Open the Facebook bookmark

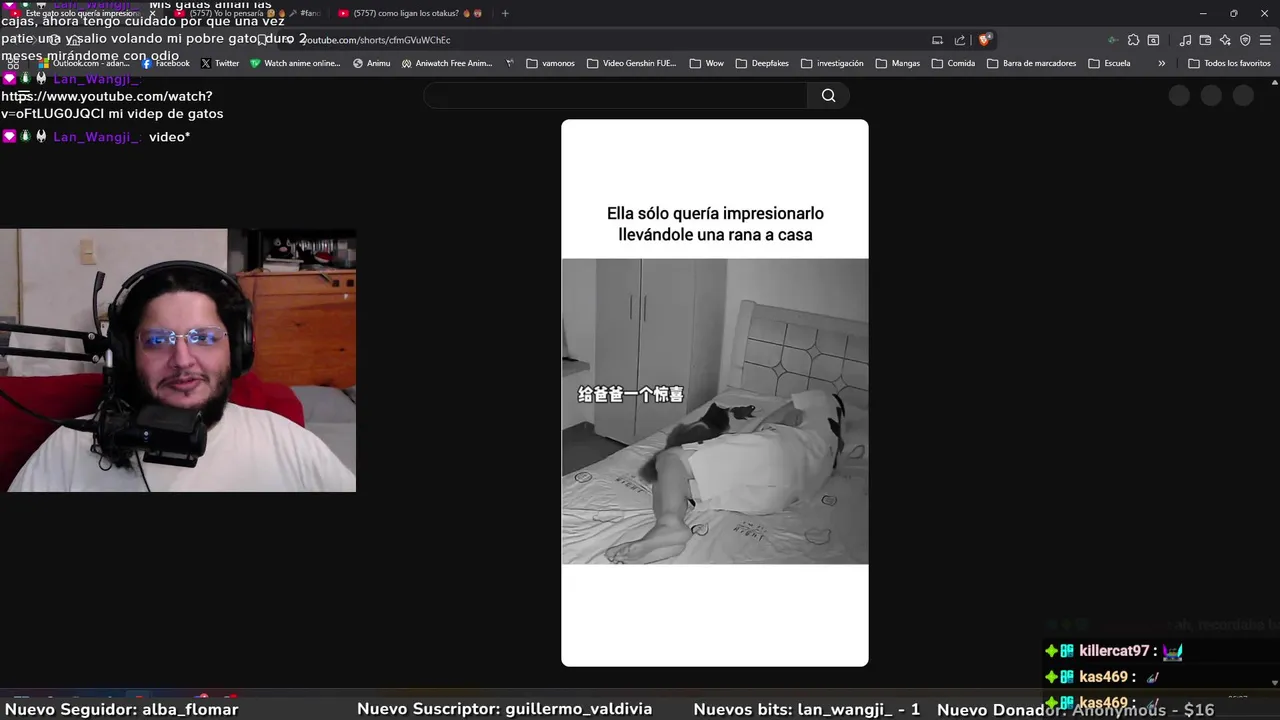click(165, 63)
